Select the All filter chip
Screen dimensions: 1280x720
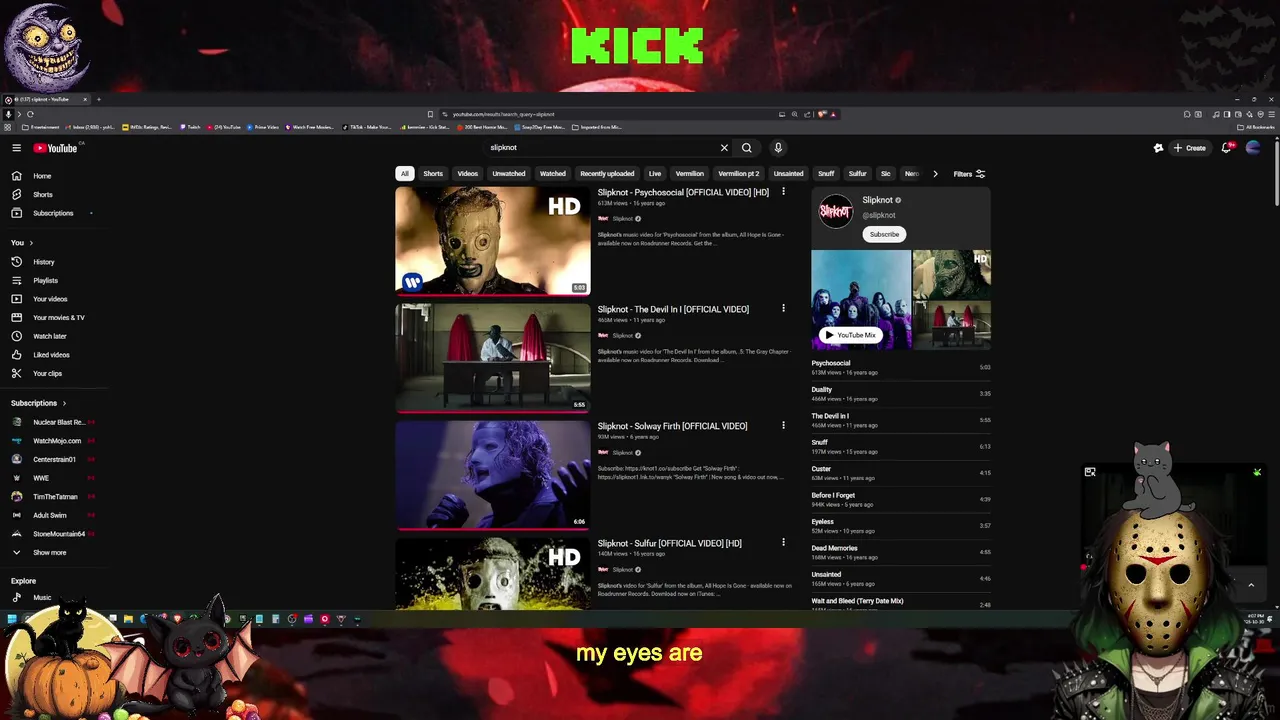(405, 174)
